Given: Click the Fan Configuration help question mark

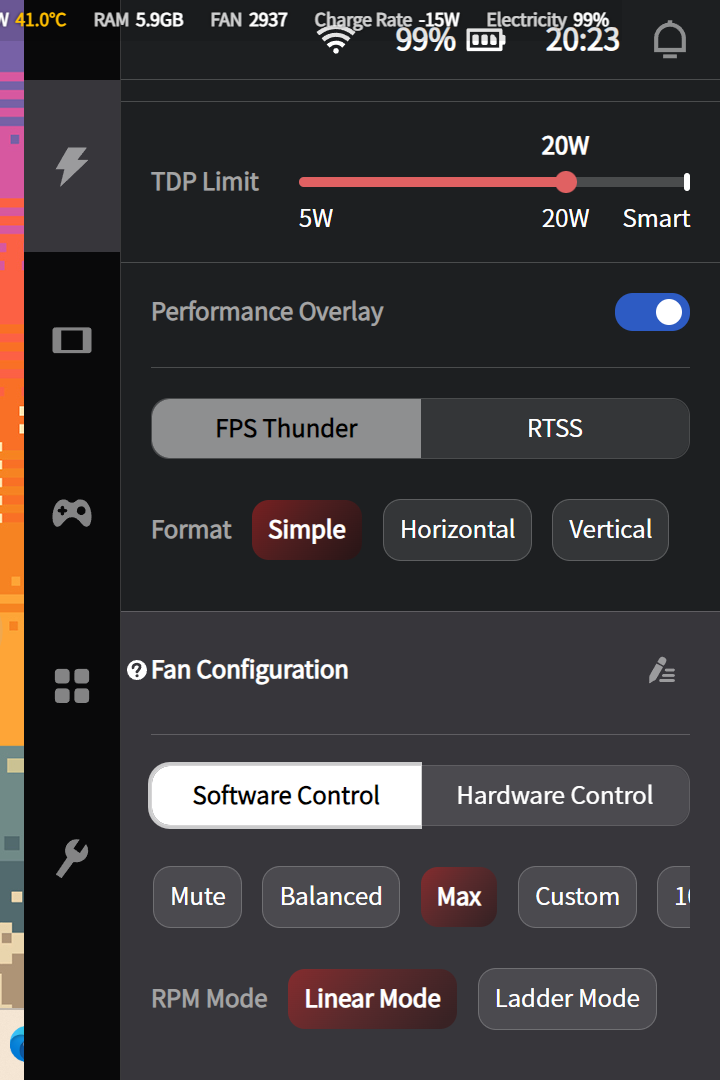Looking at the screenshot, I should coord(137,671).
